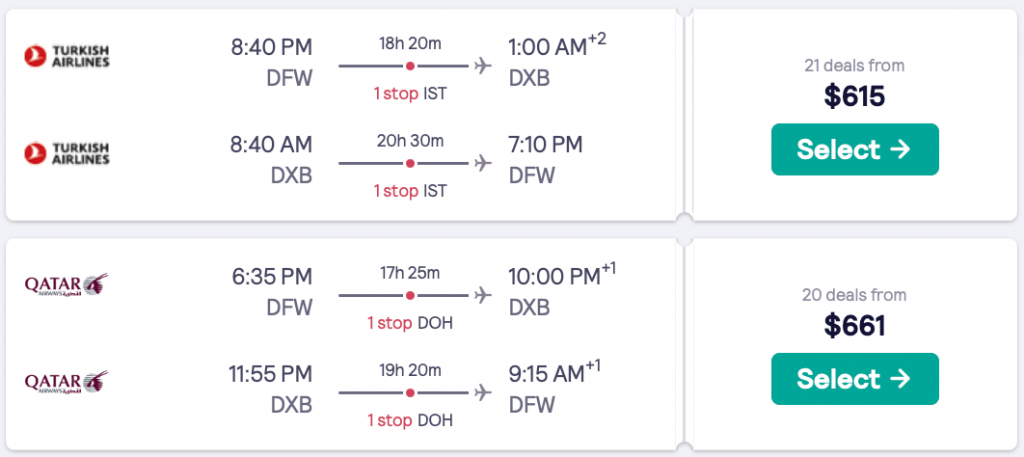Click airplane icon on 17h 25m flight

coord(484,295)
